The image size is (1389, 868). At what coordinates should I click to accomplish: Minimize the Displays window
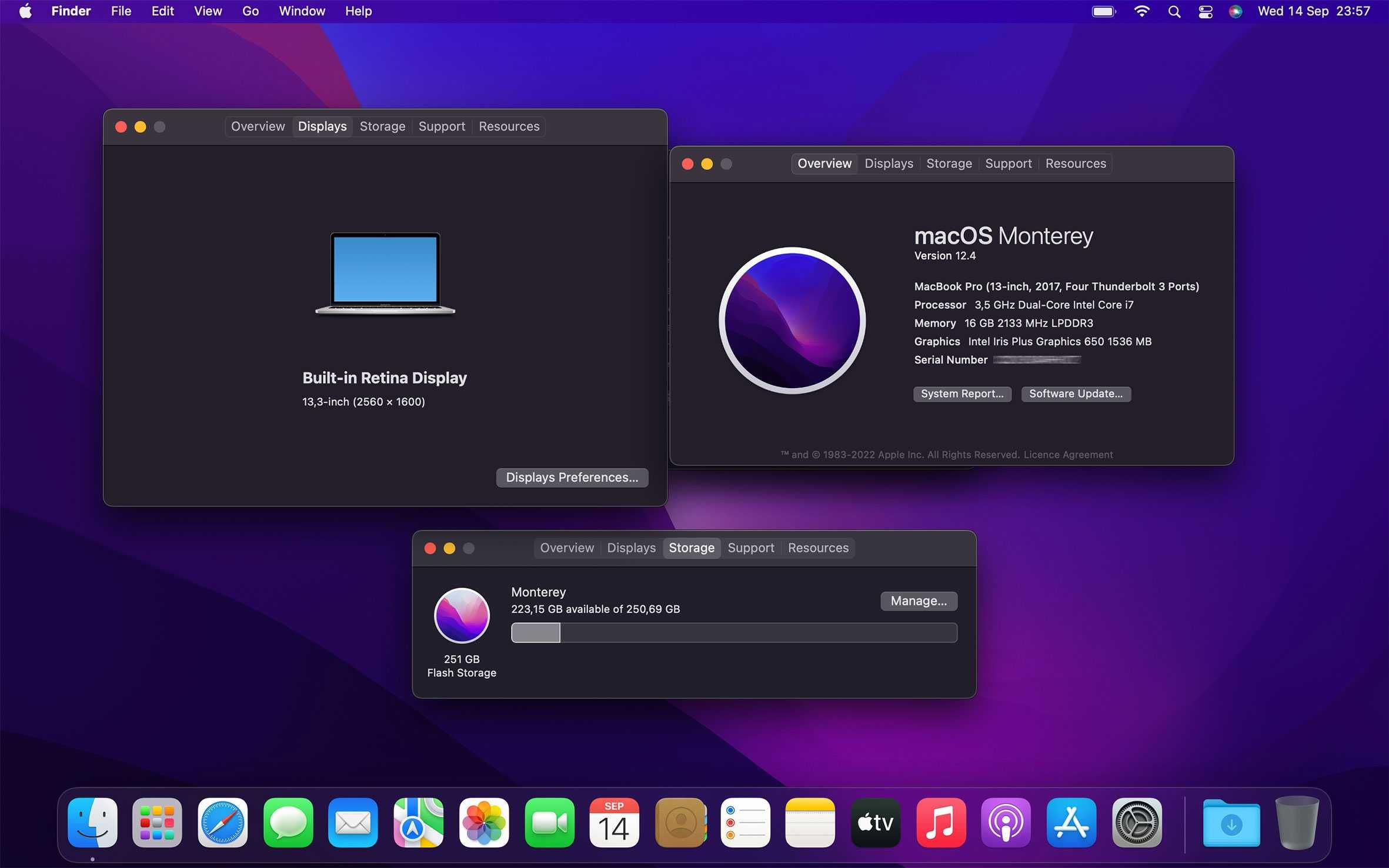[x=141, y=127]
